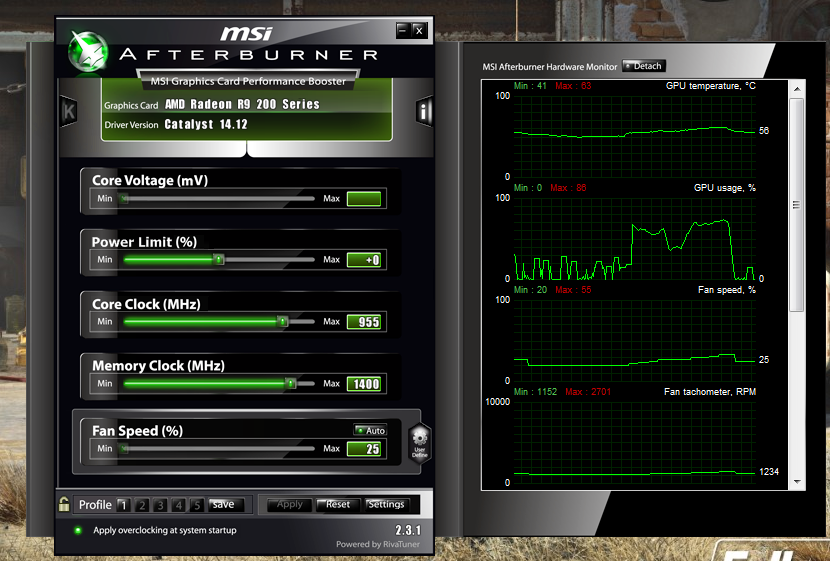The image size is (830, 561).
Task: Minimize the Afterburner window
Action: click(x=403, y=30)
